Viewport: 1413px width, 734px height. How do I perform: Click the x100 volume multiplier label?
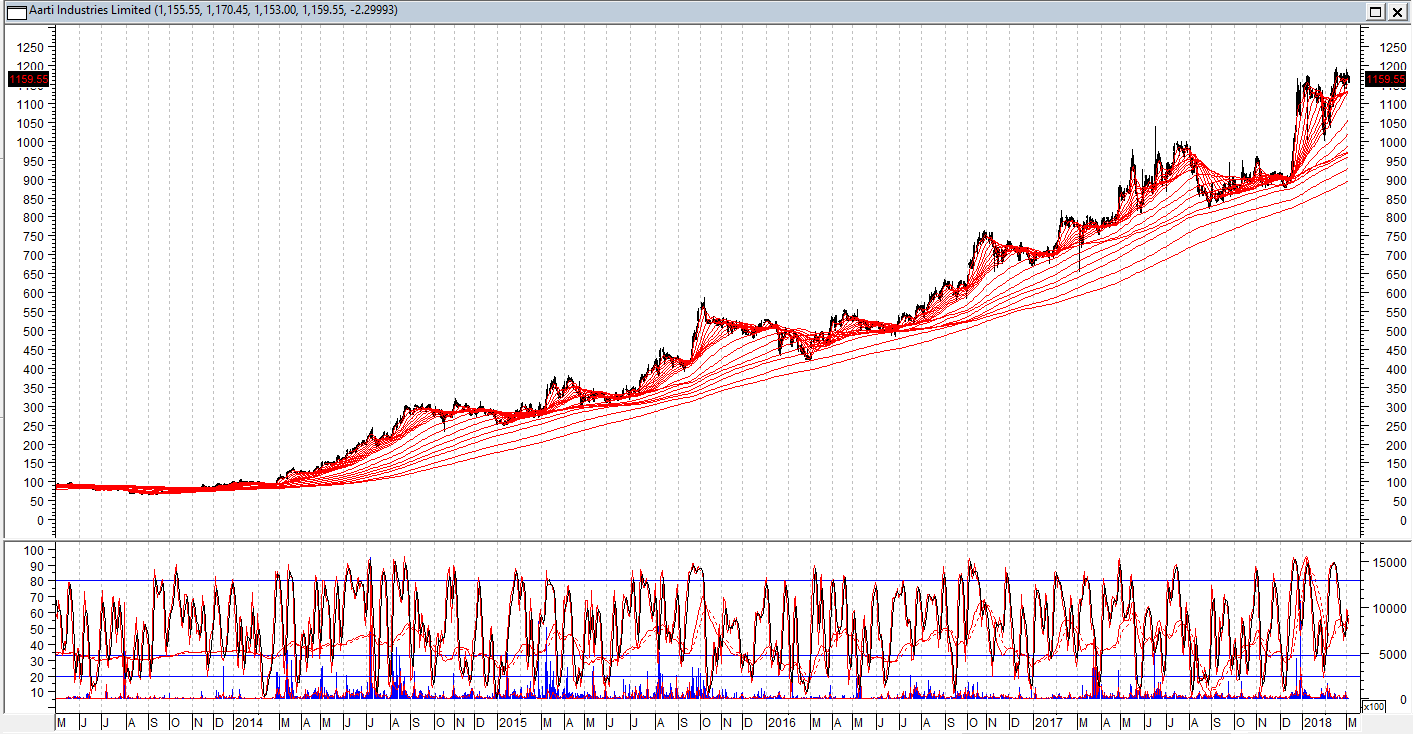1374,707
